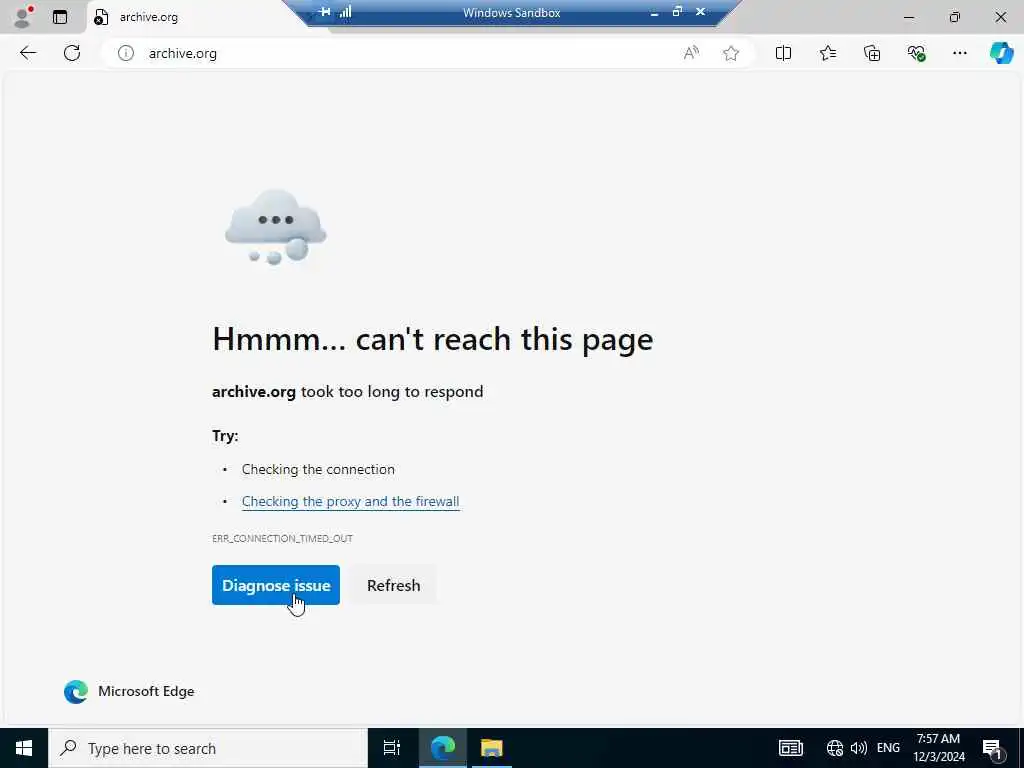Pin the Windows Sandbox connection bar

pyautogui.click(x=325, y=12)
